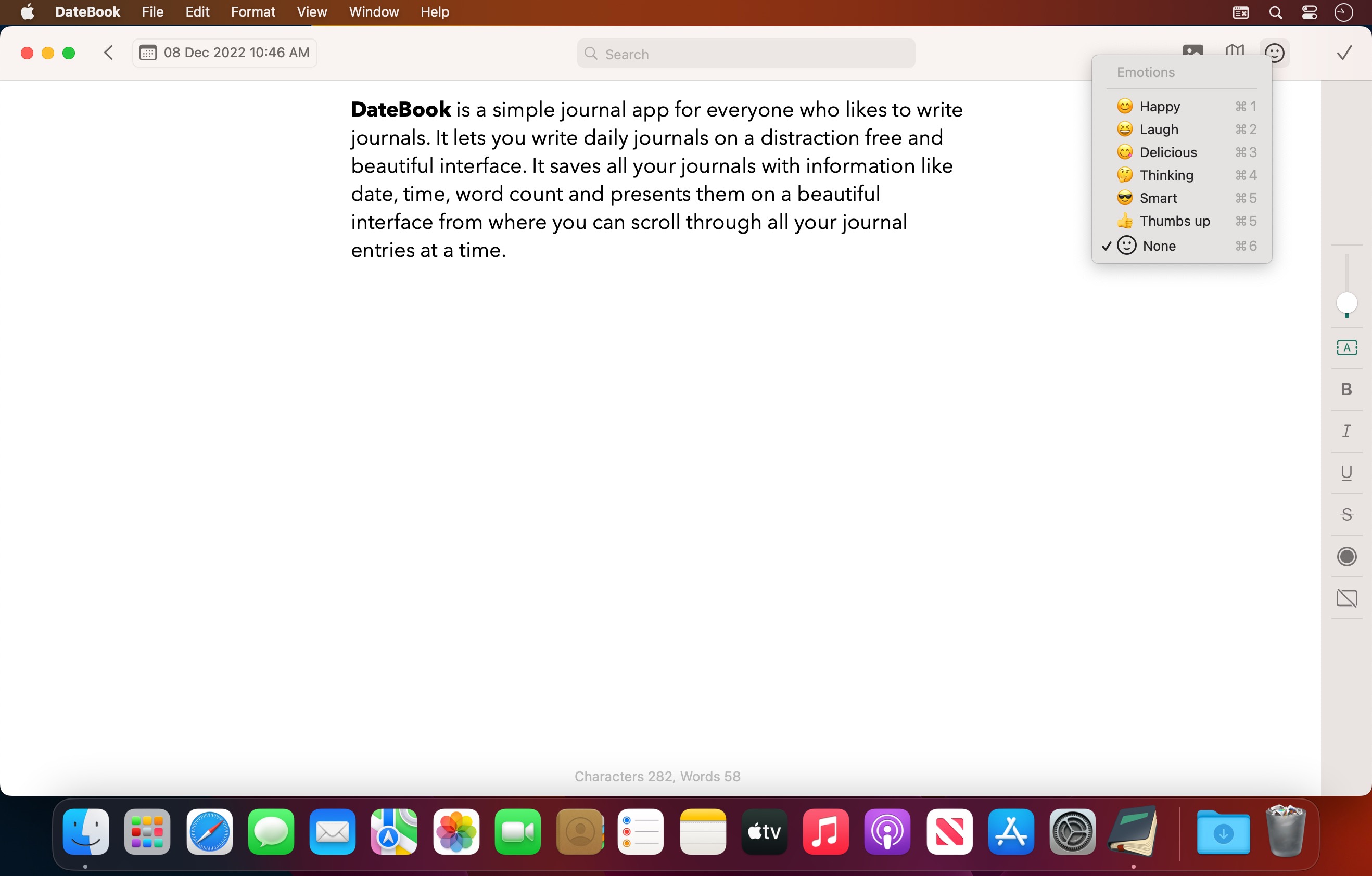Screen dimensions: 1372x876
Task: Choose the Thumbs up emotion
Action: [x=1182, y=221]
